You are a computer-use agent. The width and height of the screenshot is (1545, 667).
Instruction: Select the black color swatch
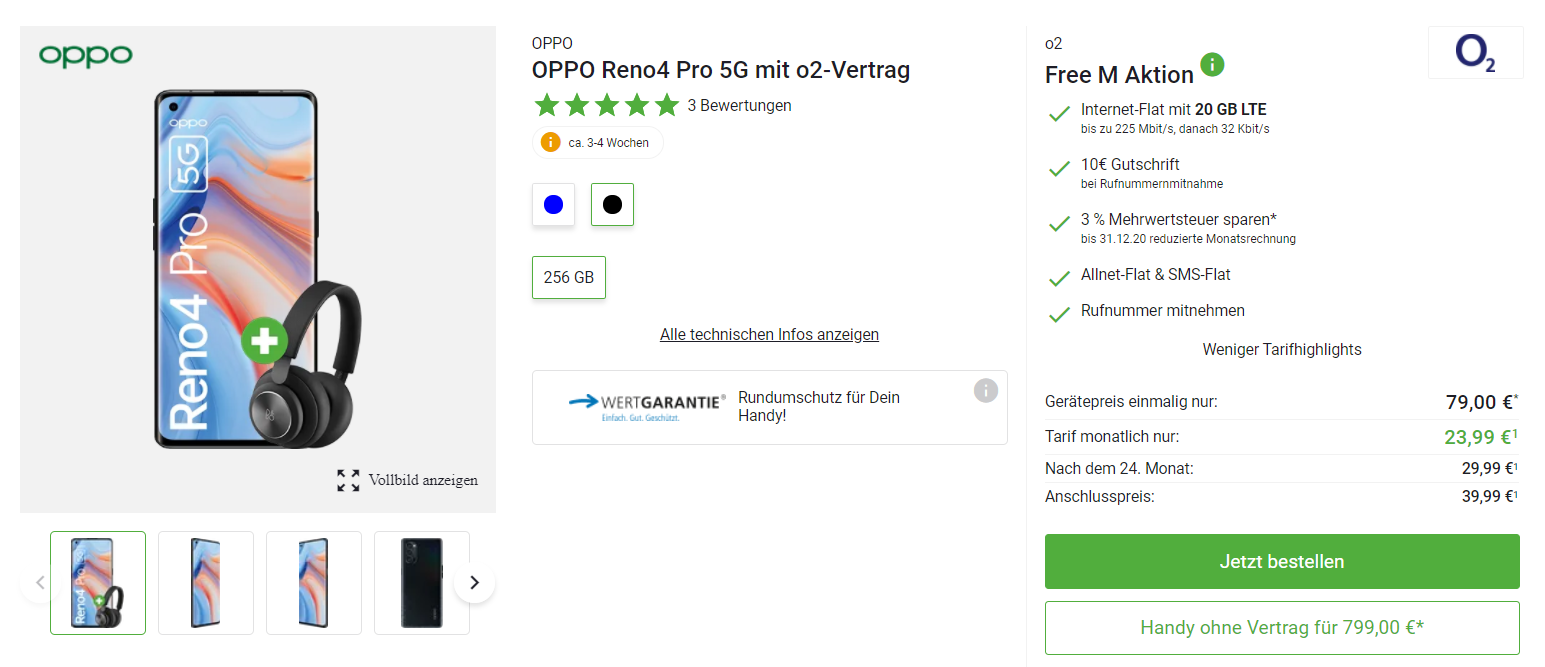612,204
